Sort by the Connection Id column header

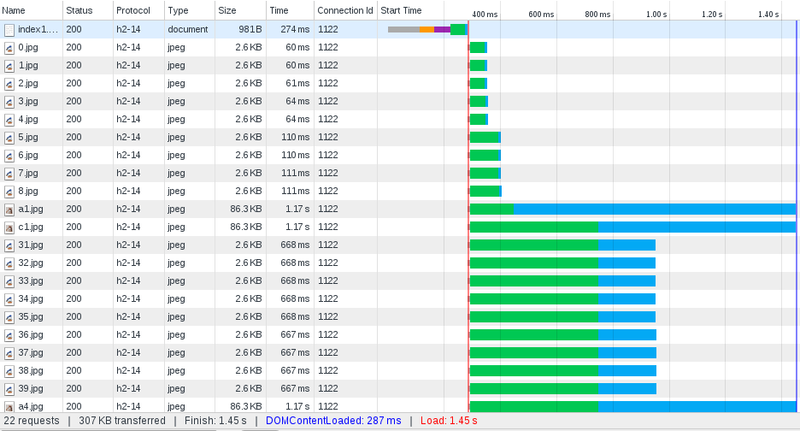pos(345,11)
